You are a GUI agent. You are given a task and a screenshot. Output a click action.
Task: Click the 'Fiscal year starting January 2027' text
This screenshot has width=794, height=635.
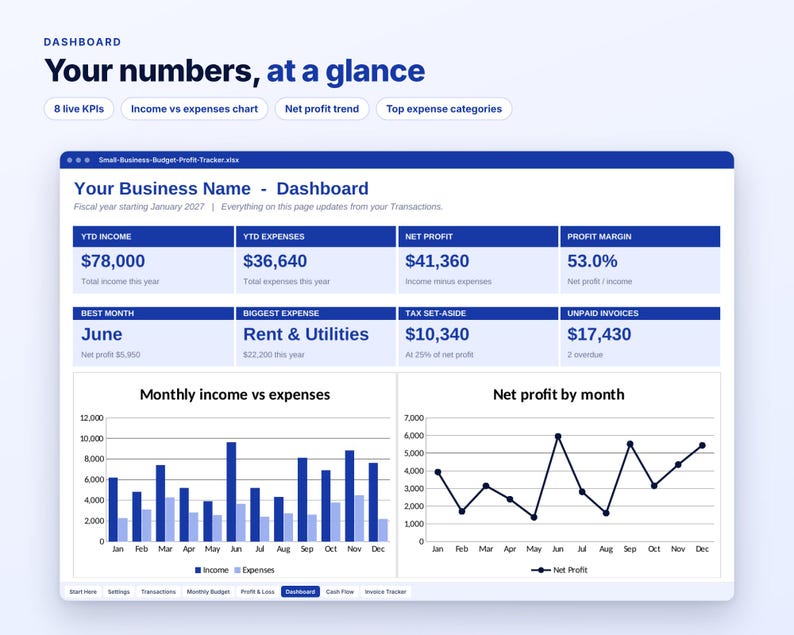139,207
